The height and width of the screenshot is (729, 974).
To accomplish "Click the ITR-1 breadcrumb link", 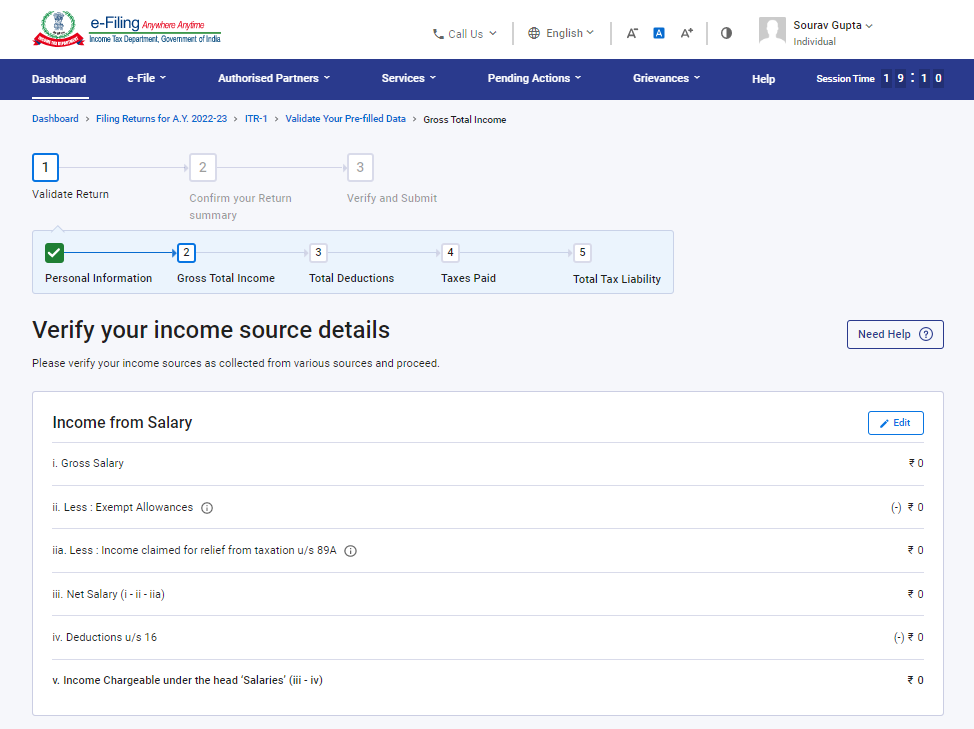I will point(256,119).
